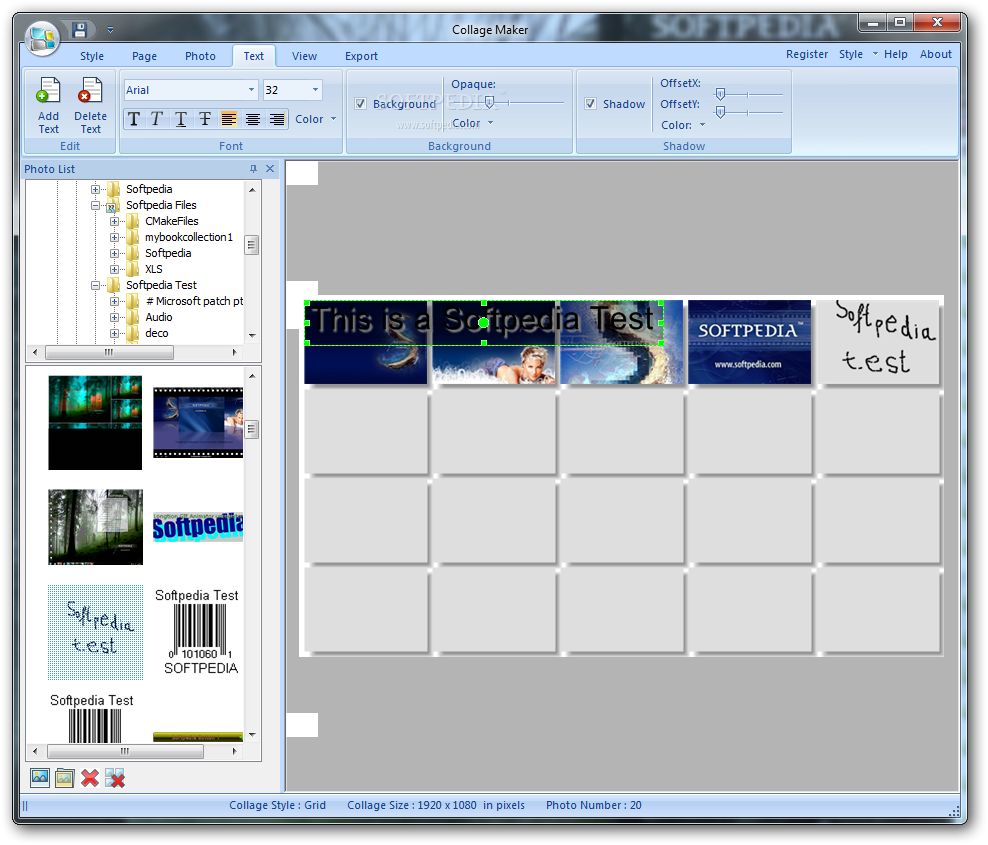Click center green rotate handle of text box
The height and width of the screenshot is (845, 988).
[x=483, y=323]
